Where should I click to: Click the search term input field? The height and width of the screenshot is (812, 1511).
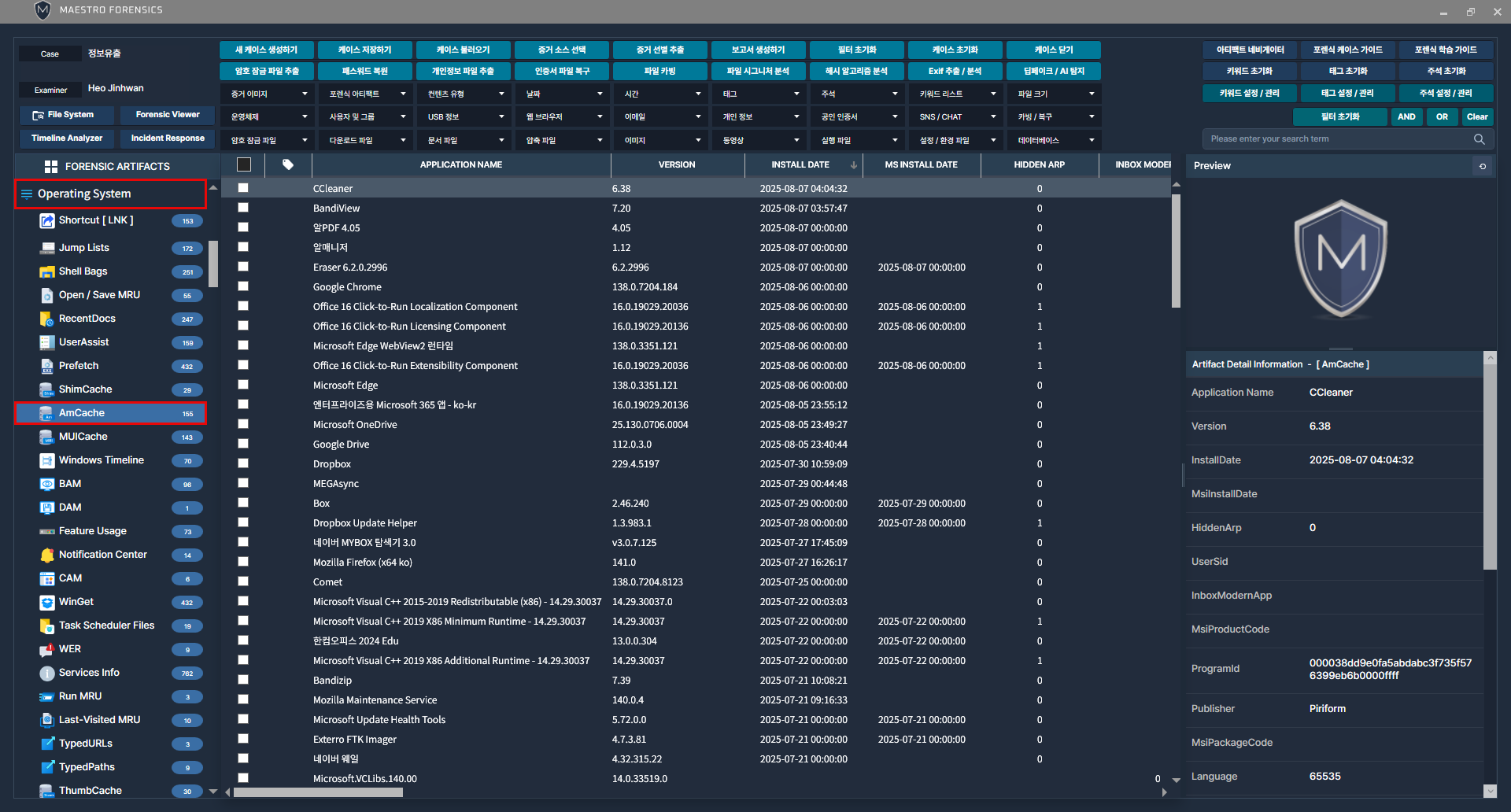point(1338,139)
